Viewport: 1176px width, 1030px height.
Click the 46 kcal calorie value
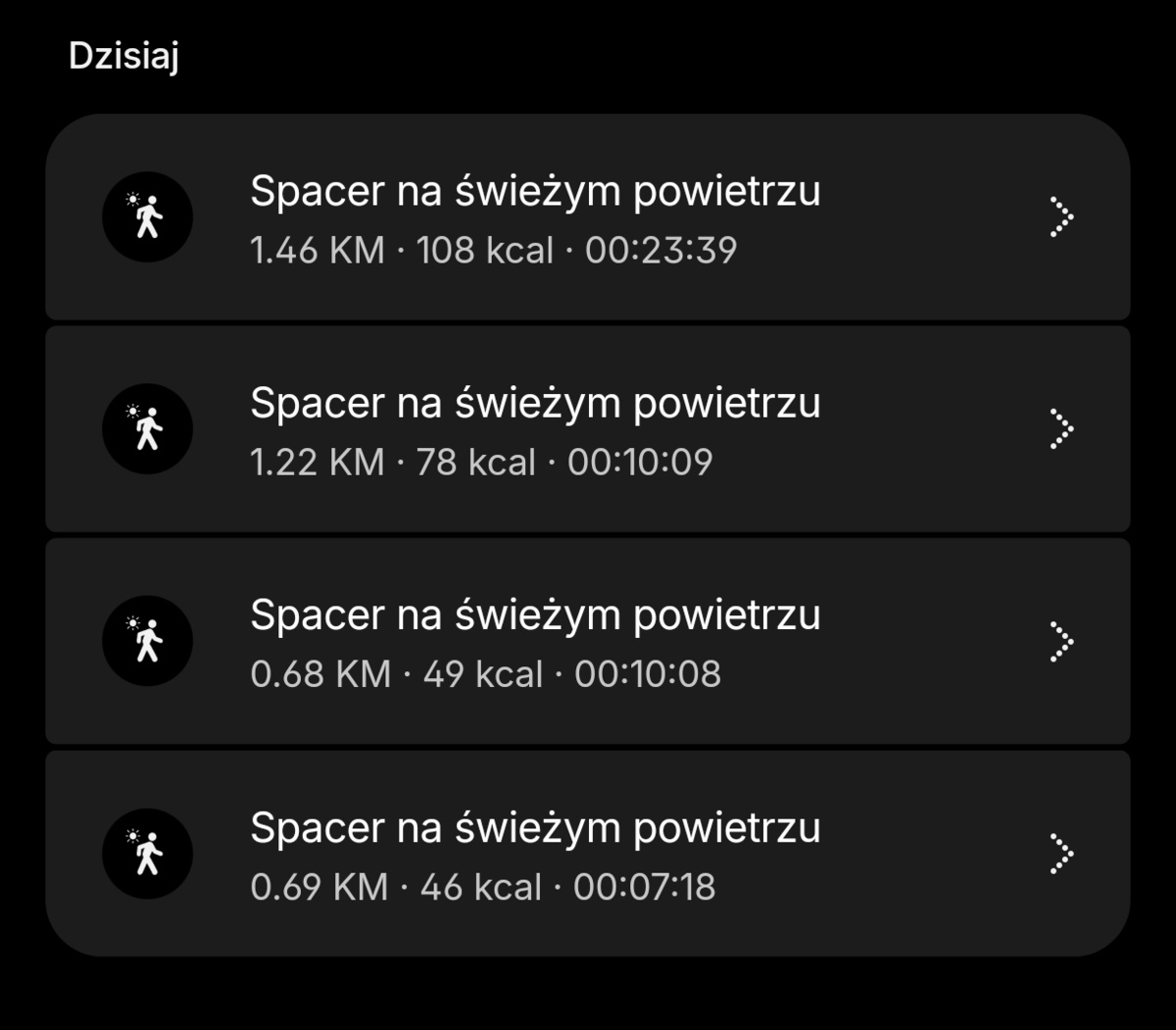480,887
